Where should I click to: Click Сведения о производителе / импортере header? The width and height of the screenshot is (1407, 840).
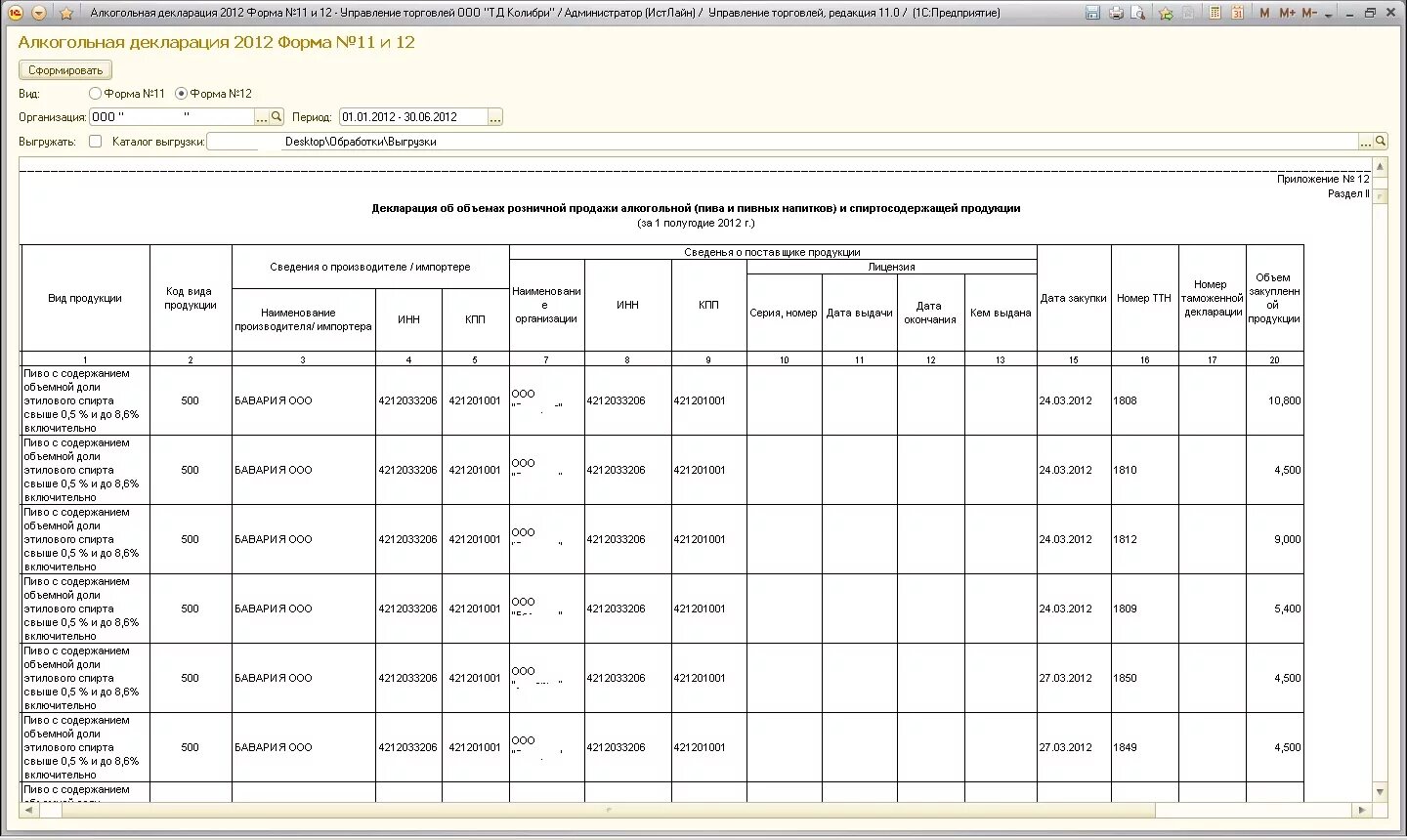[370, 267]
